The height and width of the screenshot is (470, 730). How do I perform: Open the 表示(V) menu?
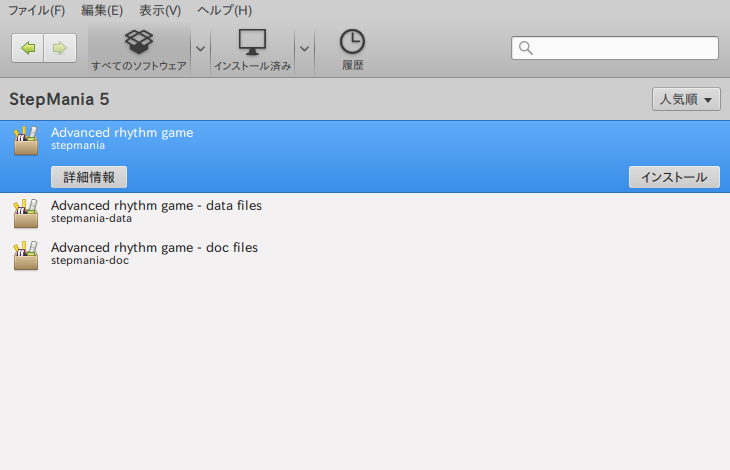point(160,10)
